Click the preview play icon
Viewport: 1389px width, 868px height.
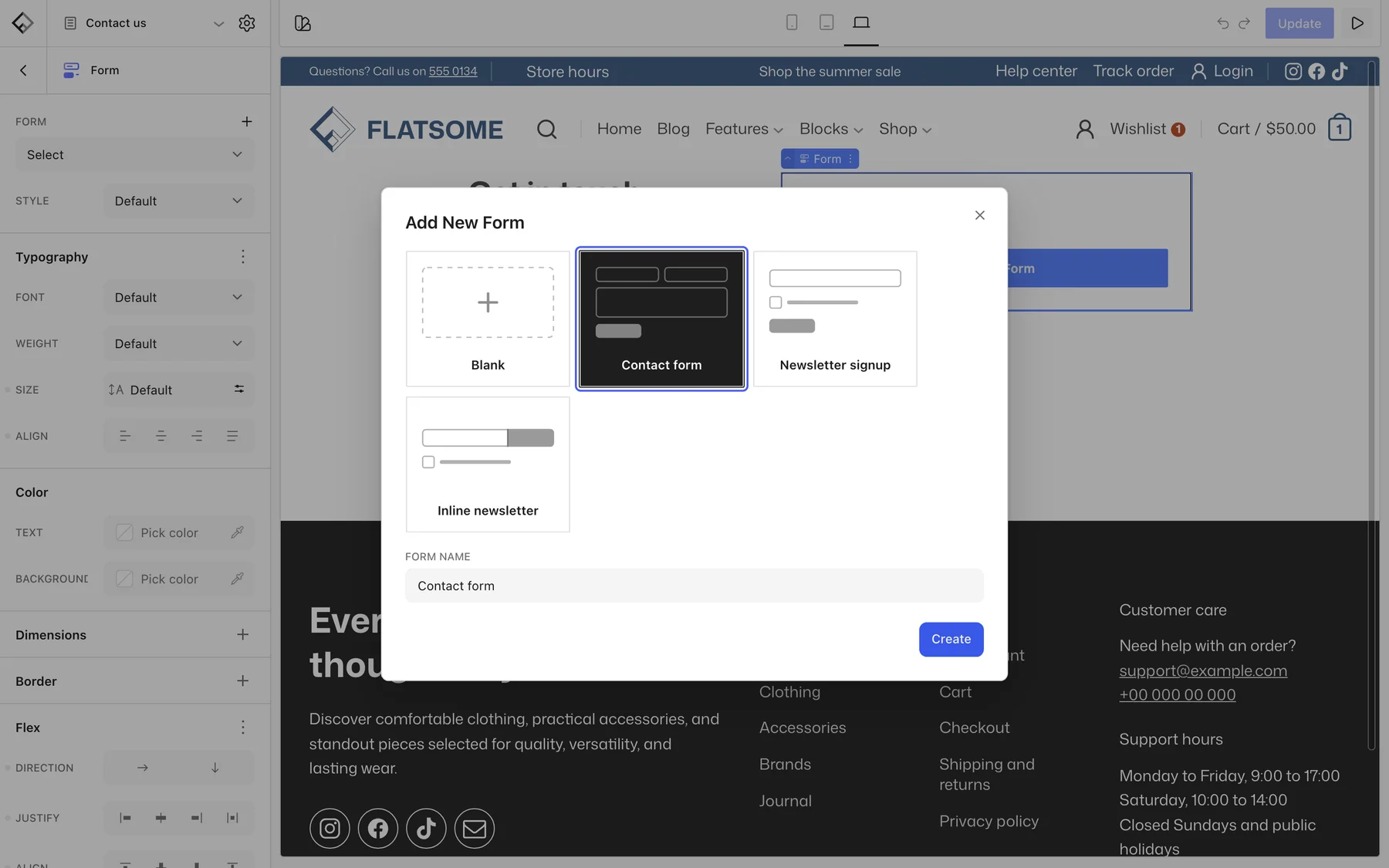pos(1357,23)
